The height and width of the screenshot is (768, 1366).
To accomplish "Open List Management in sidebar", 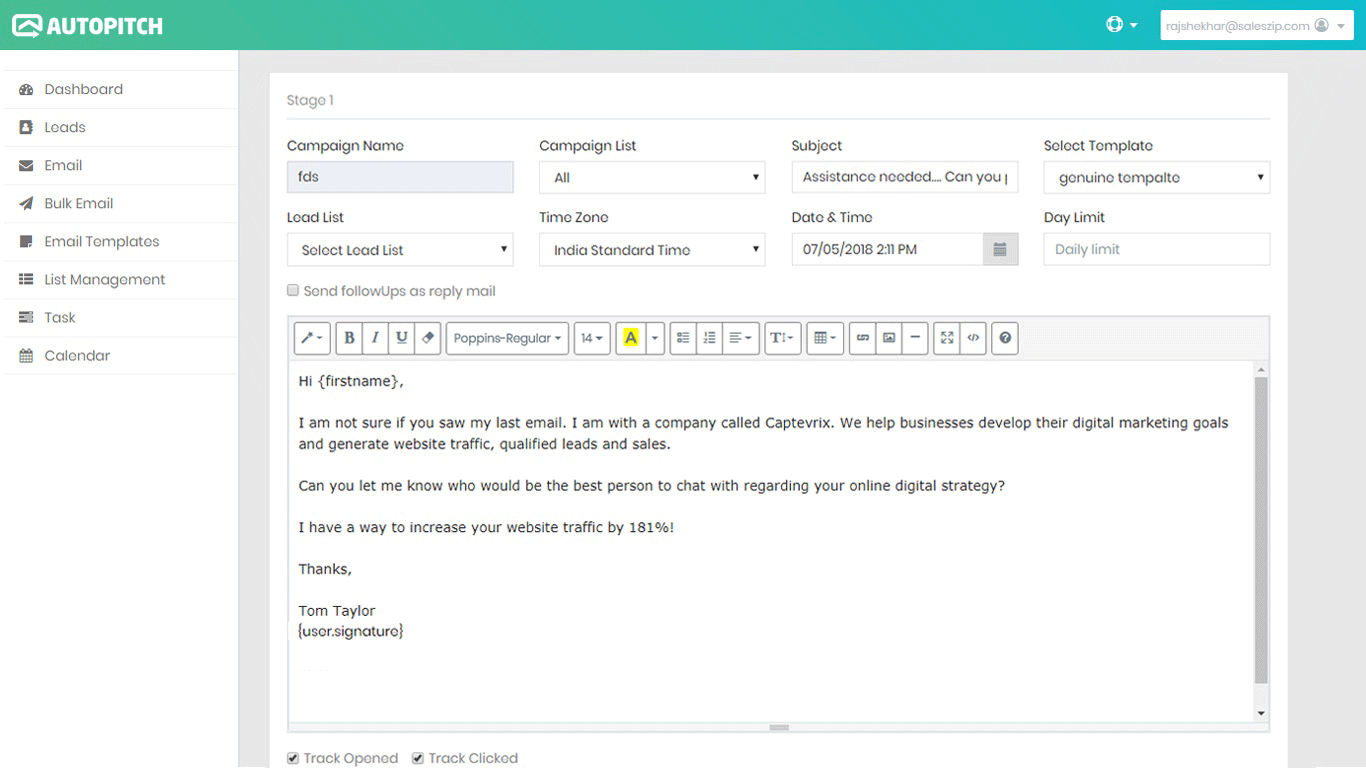I will pyautogui.click(x=120, y=279).
